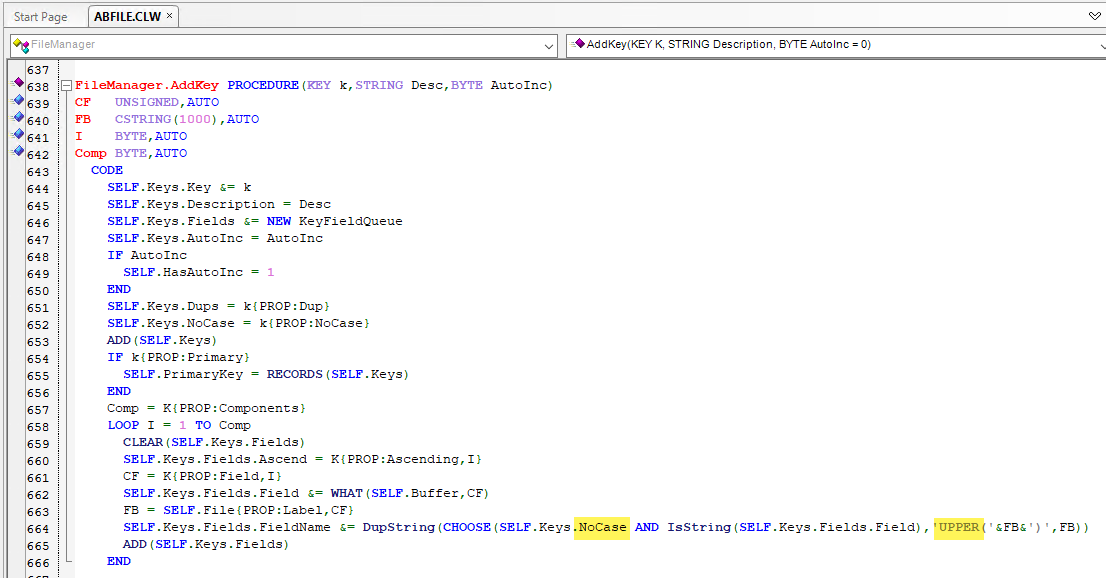
Task: Select the ABFILE.CLW tab
Action: 124,17
